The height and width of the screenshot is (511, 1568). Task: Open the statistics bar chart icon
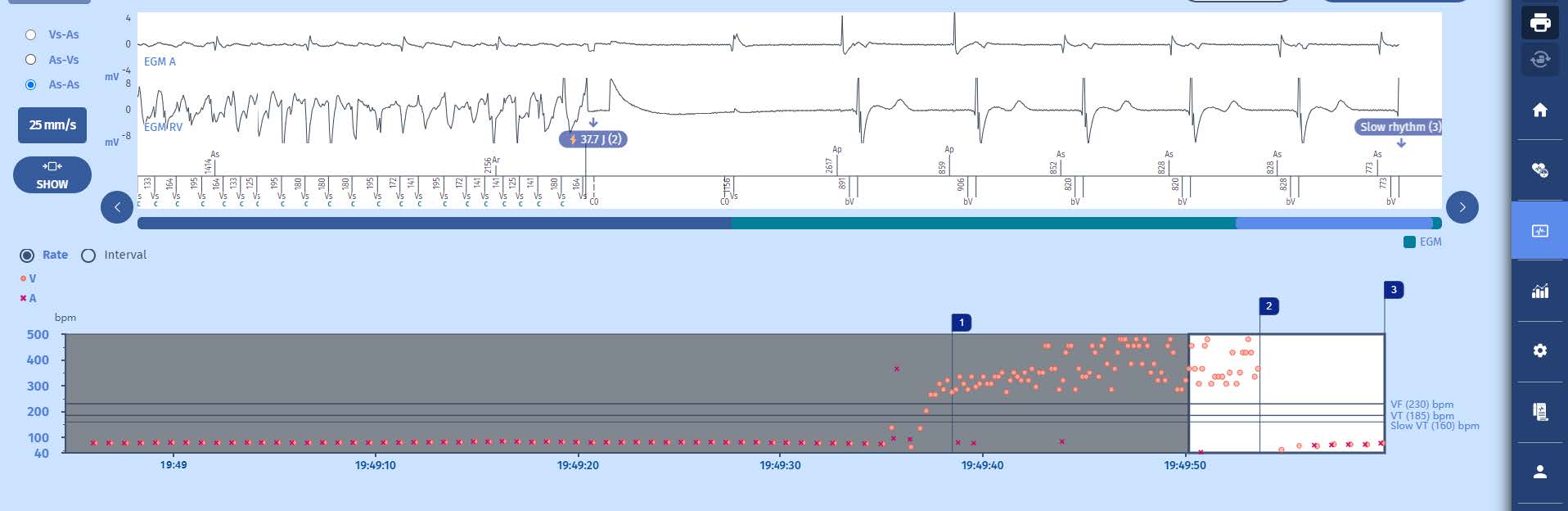pos(1539,291)
